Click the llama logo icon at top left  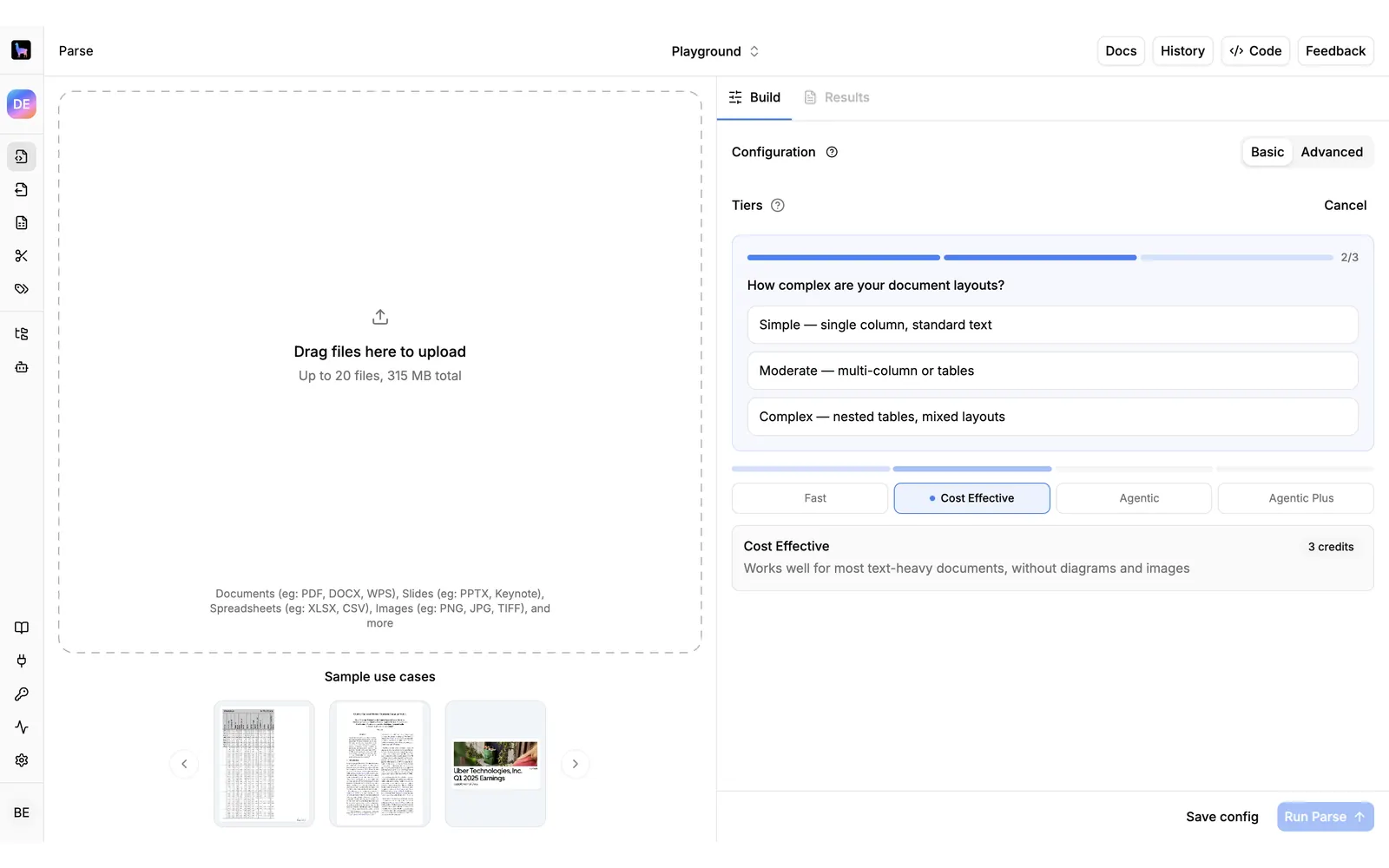(22, 50)
